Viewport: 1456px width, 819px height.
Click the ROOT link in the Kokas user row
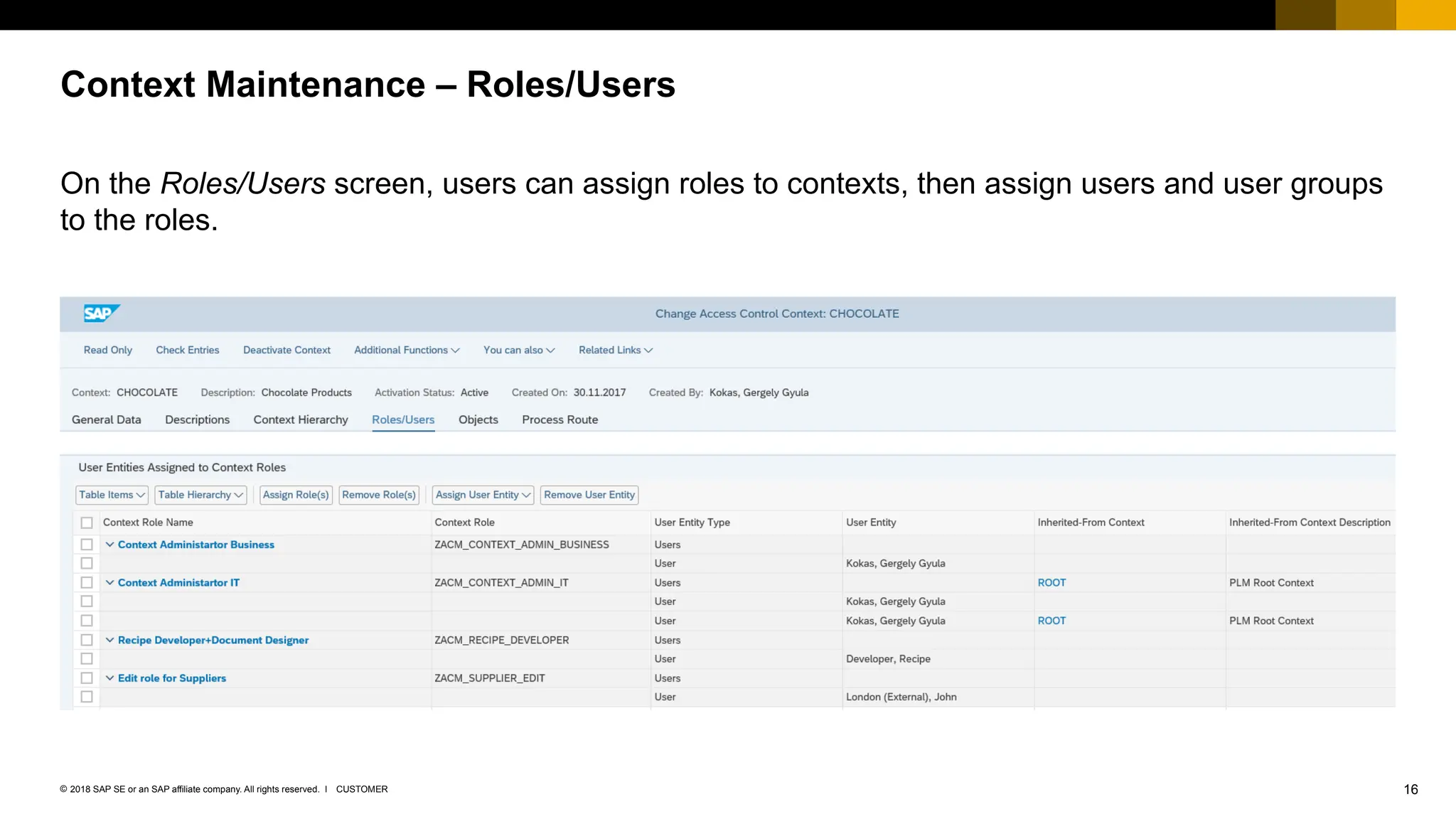click(1051, 621)
